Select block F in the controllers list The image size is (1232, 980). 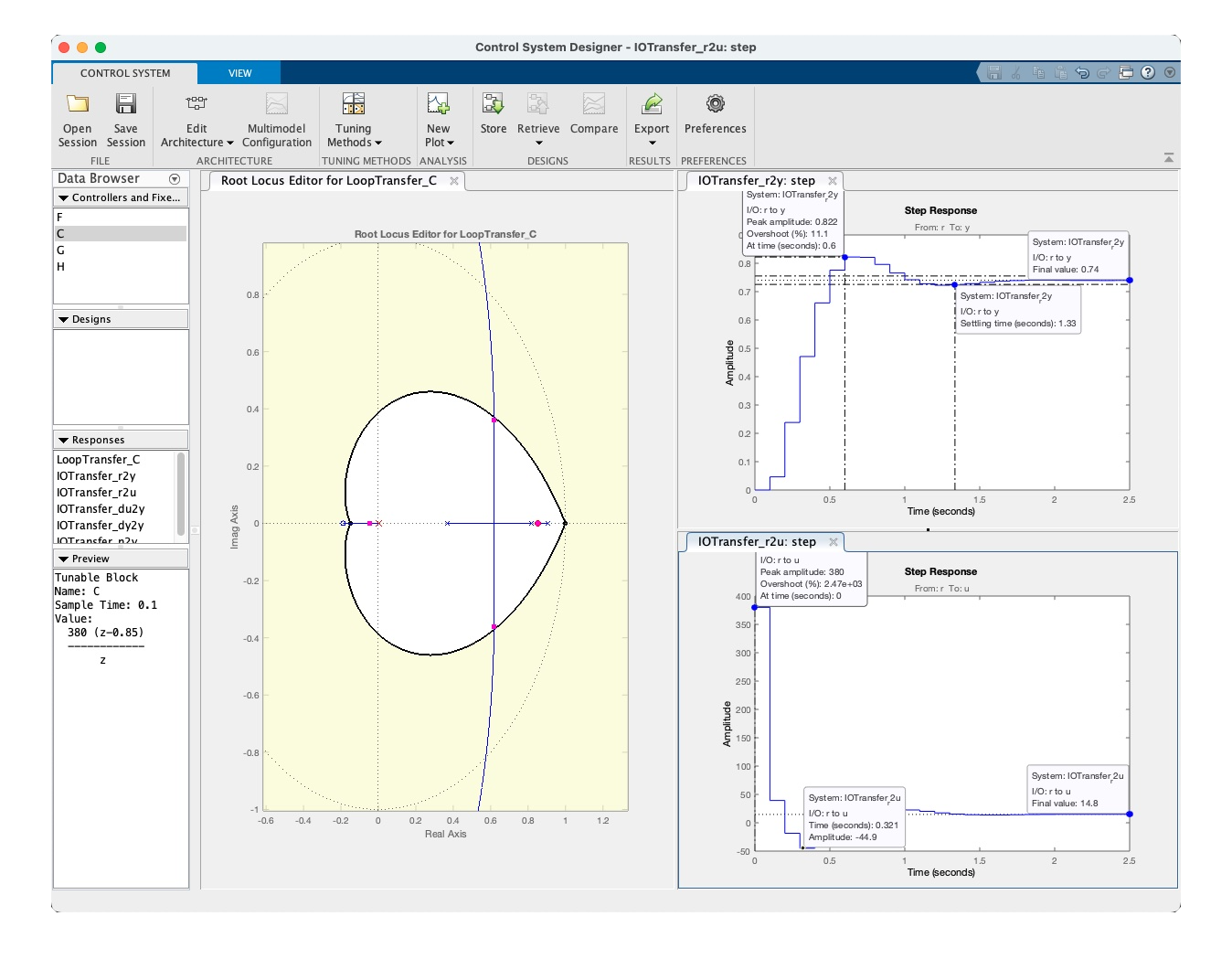coord(120,218)
